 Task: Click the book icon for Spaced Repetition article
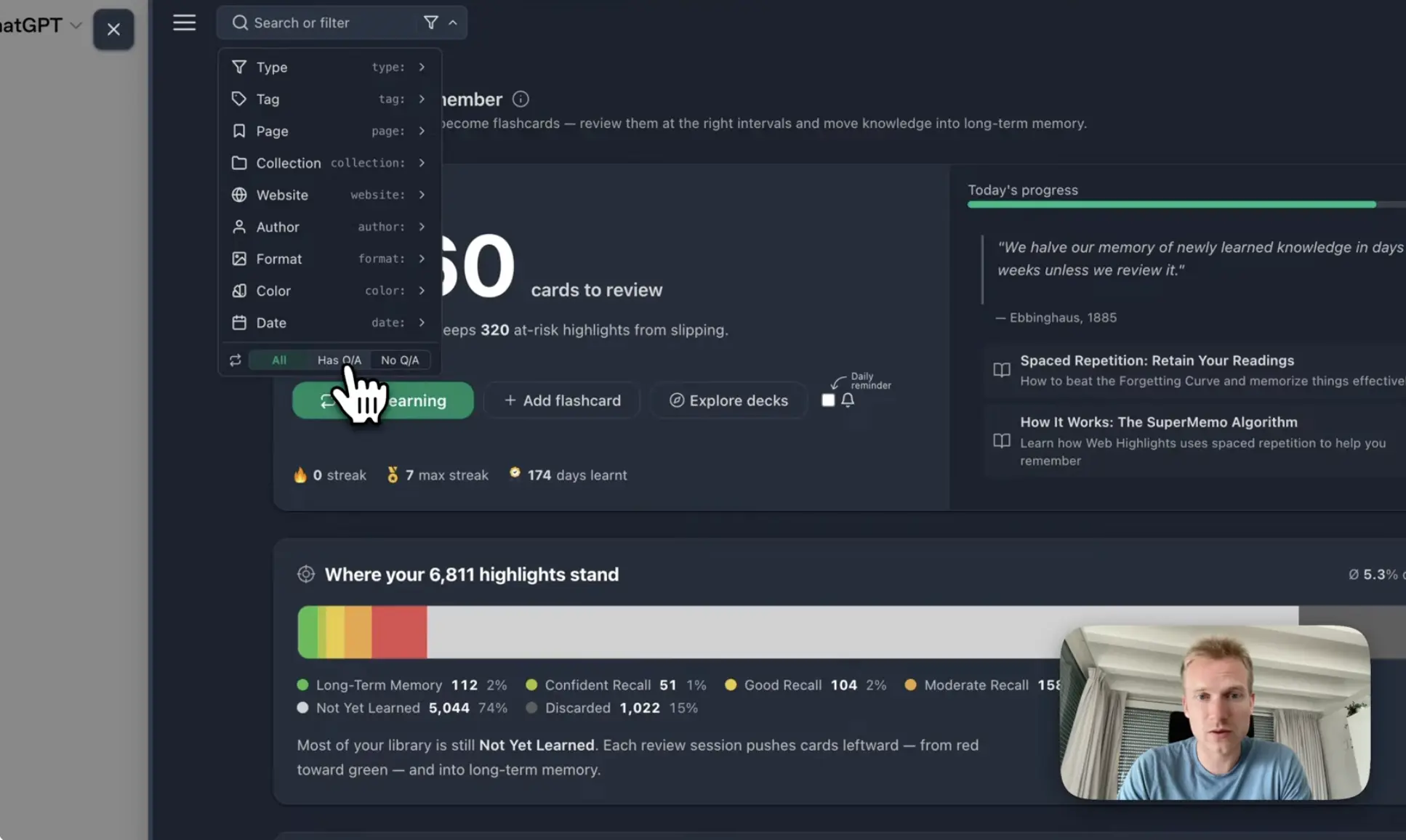1002,370
